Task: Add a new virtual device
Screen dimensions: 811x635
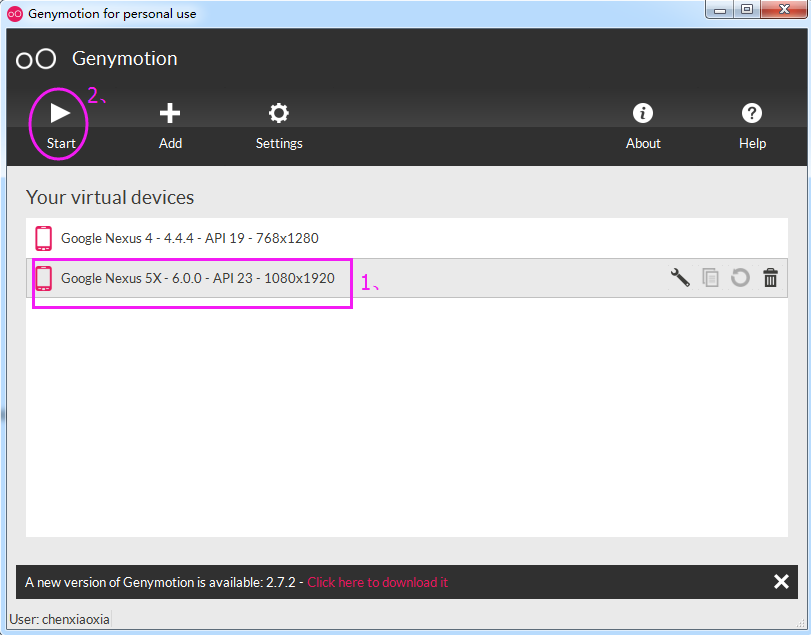Action: 170,126
